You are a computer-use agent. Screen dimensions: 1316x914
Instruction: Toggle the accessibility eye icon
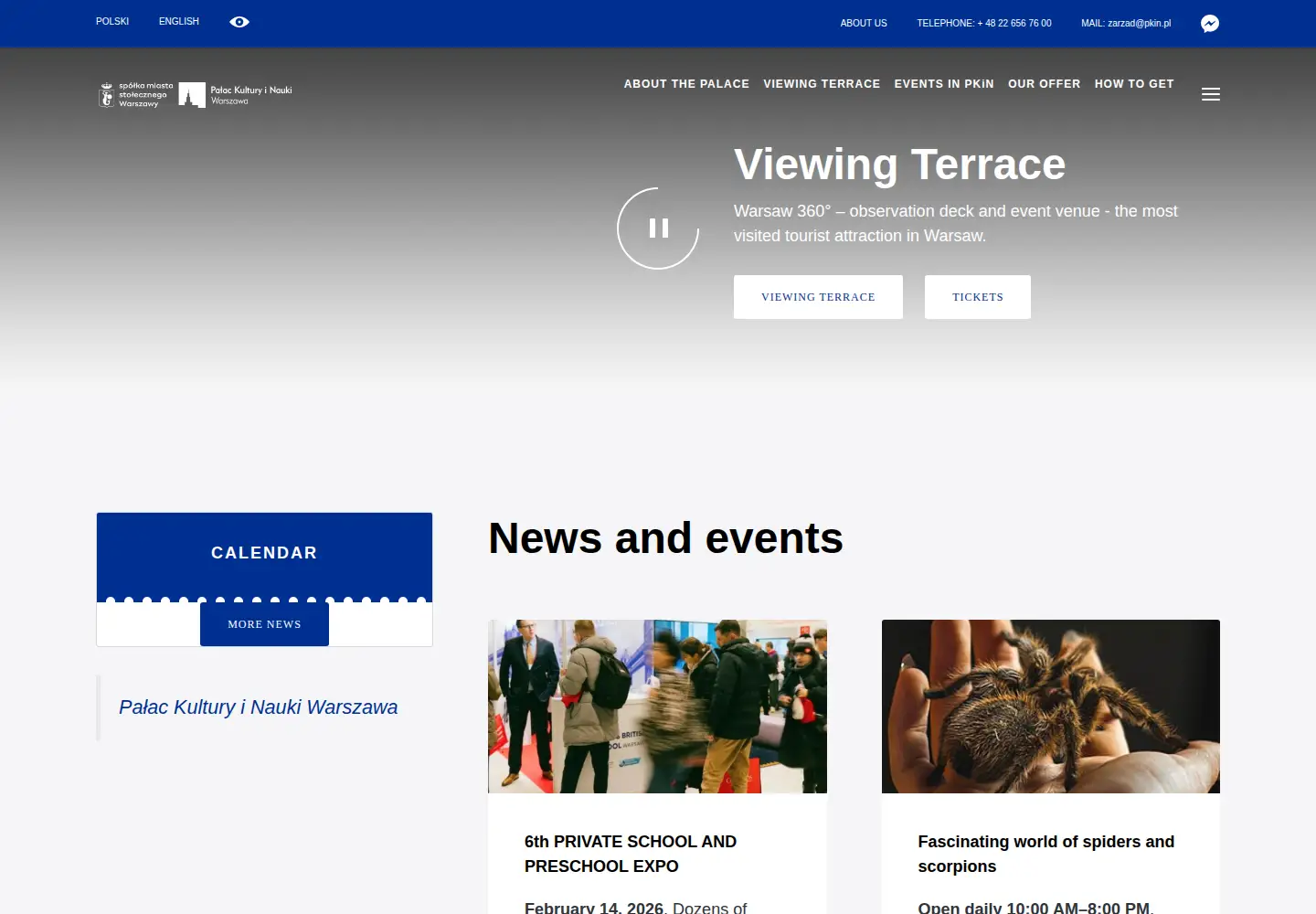click(239, 22)
